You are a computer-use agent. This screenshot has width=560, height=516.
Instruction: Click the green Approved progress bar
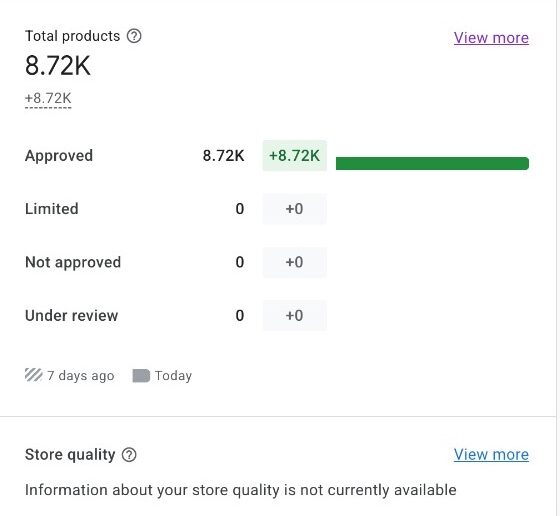pyautogui.click(x=432, y=163)
